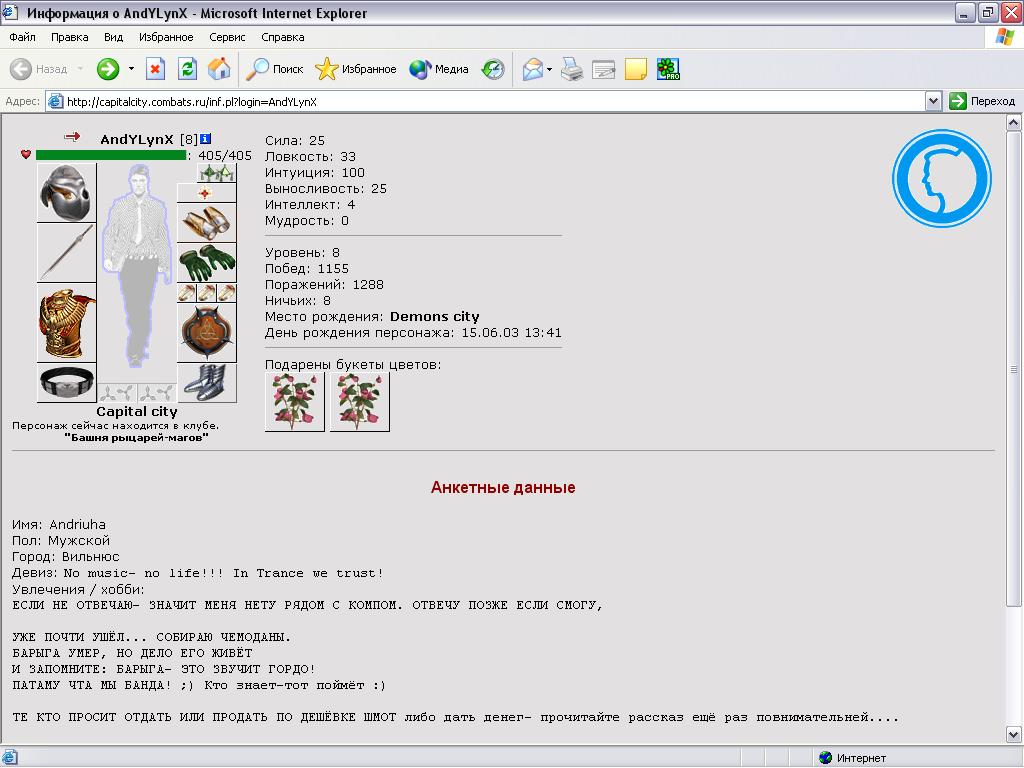The height and width of the screenshot is (768, 1024).
Task: Click the red amulet slot icon
Action: [x=207, y=193]
